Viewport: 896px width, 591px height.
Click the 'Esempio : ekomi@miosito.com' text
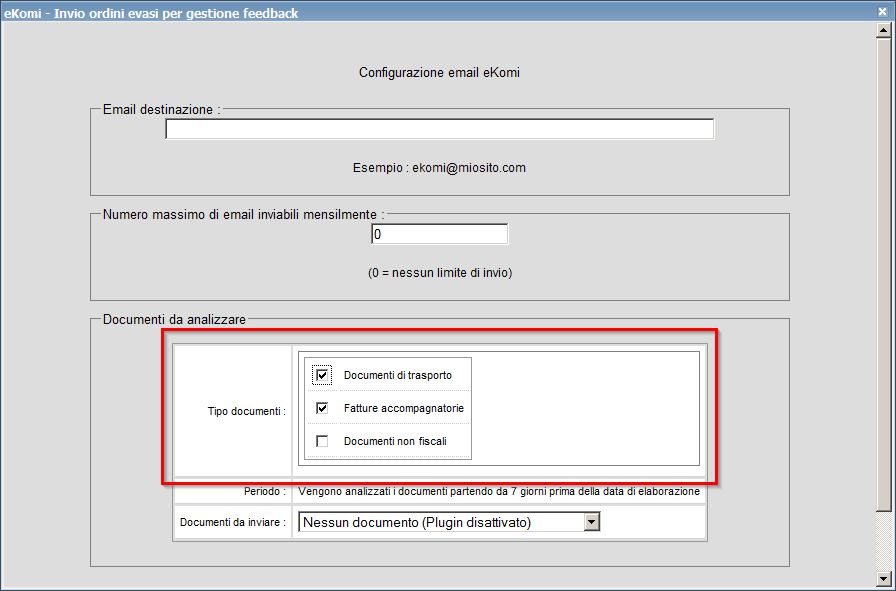pos(439,168)
